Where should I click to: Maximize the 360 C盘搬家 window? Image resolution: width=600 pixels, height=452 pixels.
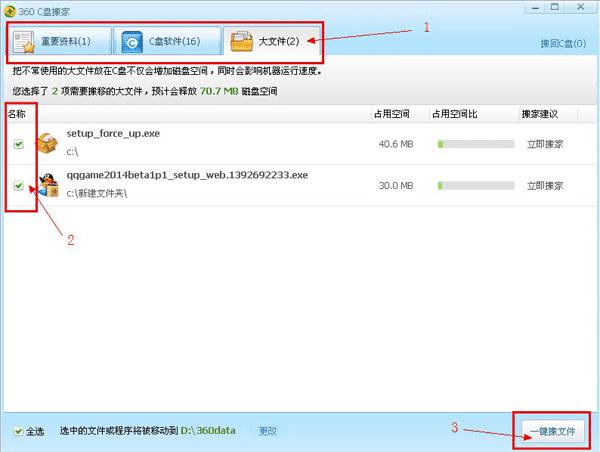coord(555,8)
